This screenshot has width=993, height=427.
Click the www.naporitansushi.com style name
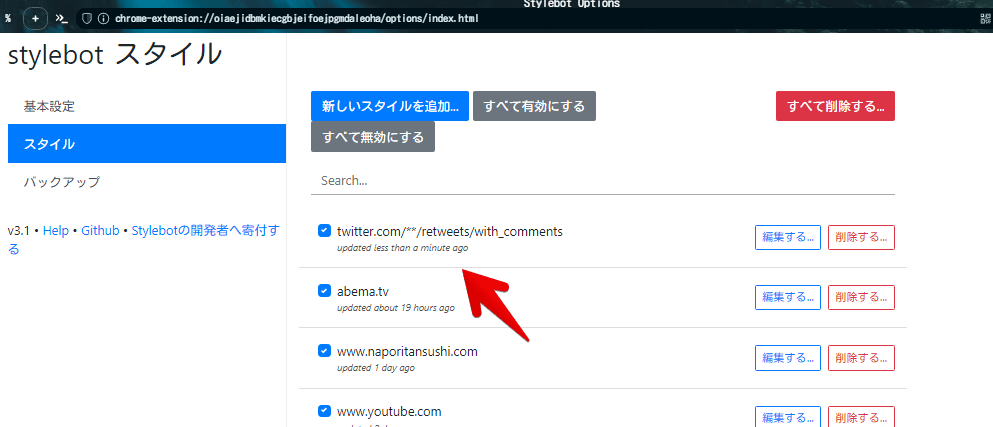[407, 351]
